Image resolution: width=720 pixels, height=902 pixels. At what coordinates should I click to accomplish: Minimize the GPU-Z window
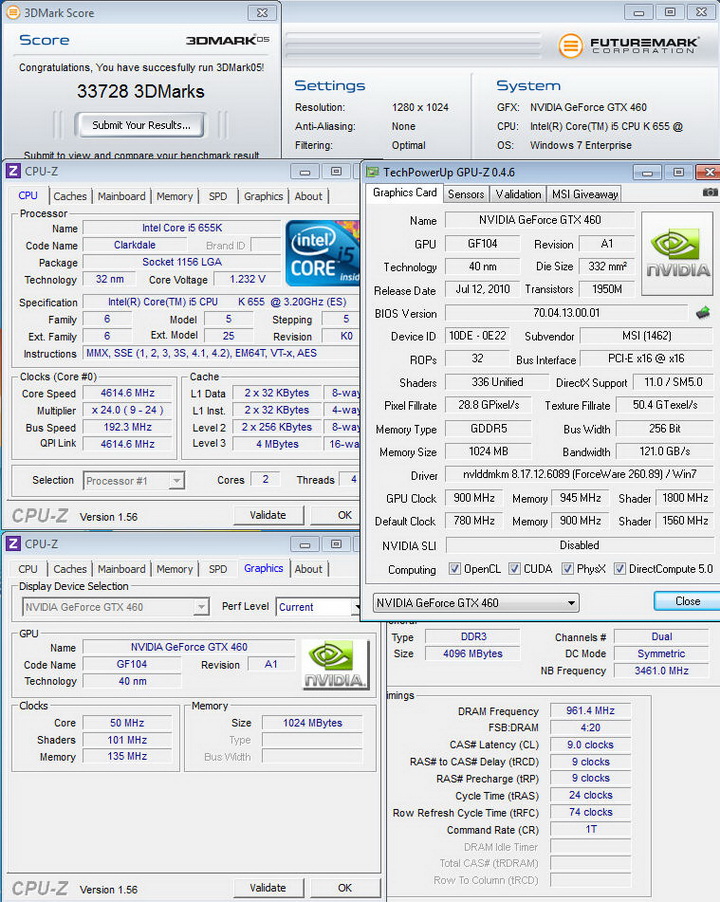[647, 172]
